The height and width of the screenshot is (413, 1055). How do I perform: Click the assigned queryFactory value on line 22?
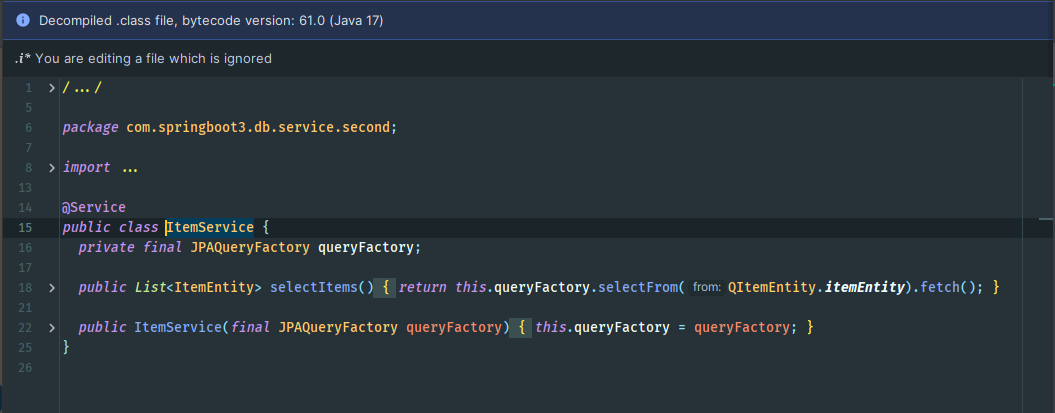741,328
